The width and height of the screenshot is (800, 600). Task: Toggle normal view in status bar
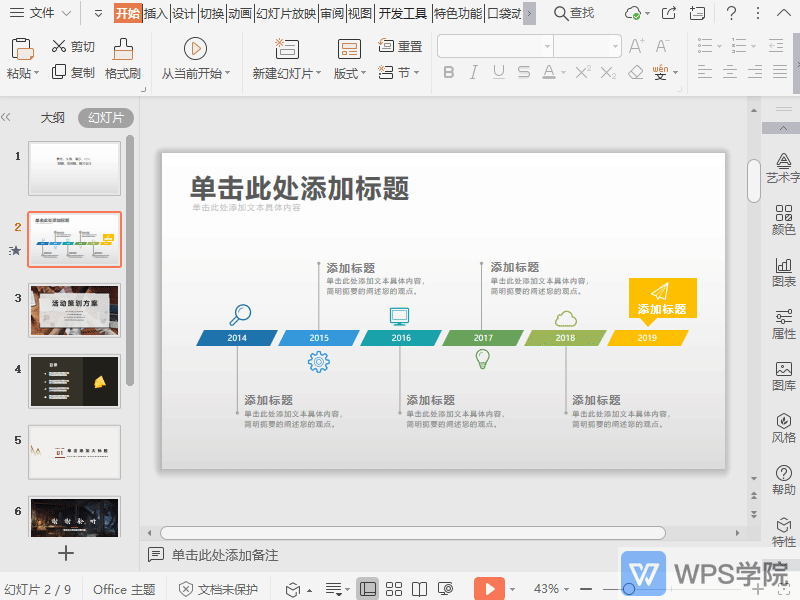[367, 589]
